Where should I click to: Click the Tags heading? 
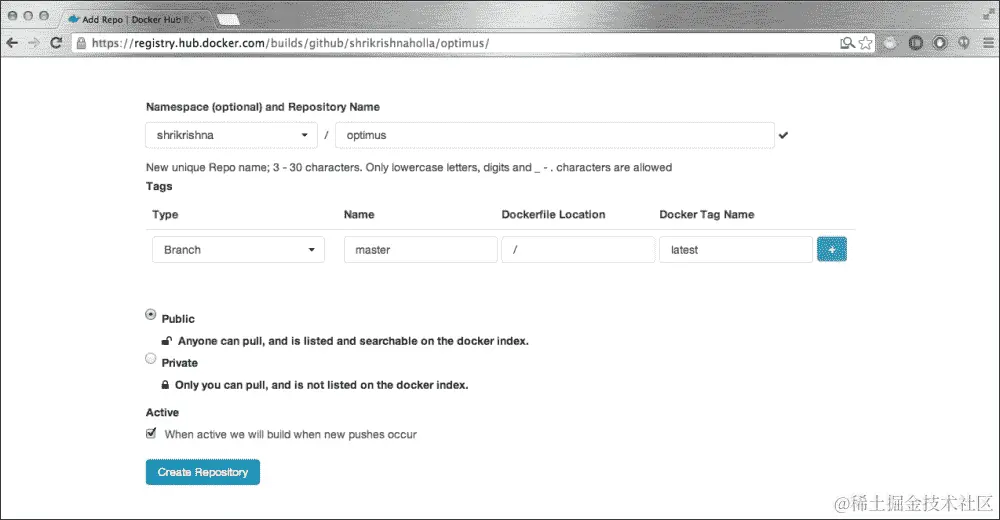[159, 186]
